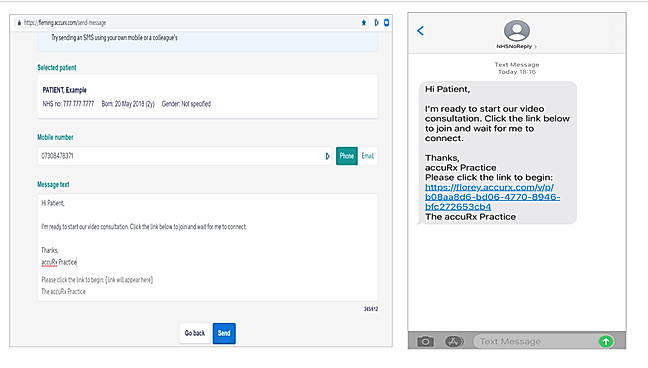648x368 pixels.
Task: Open the florey.accurx.com video link
Action: point(492,197)
